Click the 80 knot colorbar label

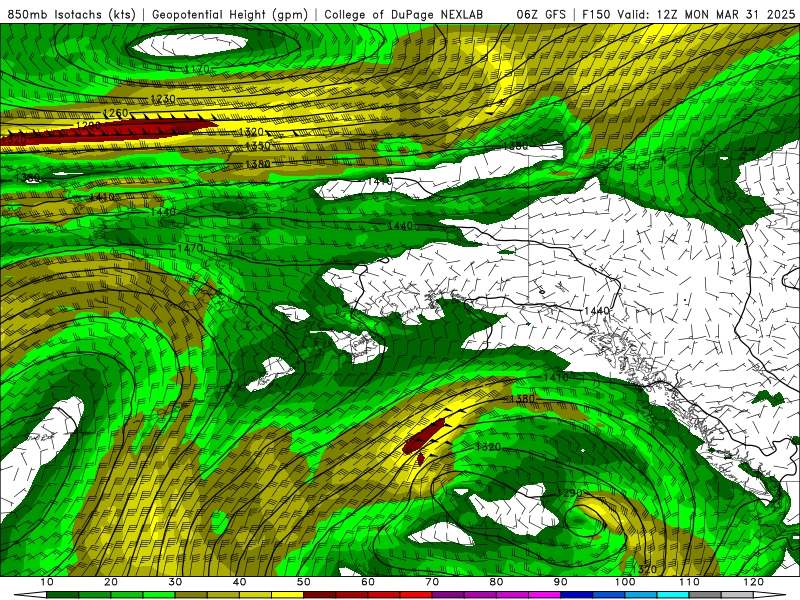[x=496, y=582]
